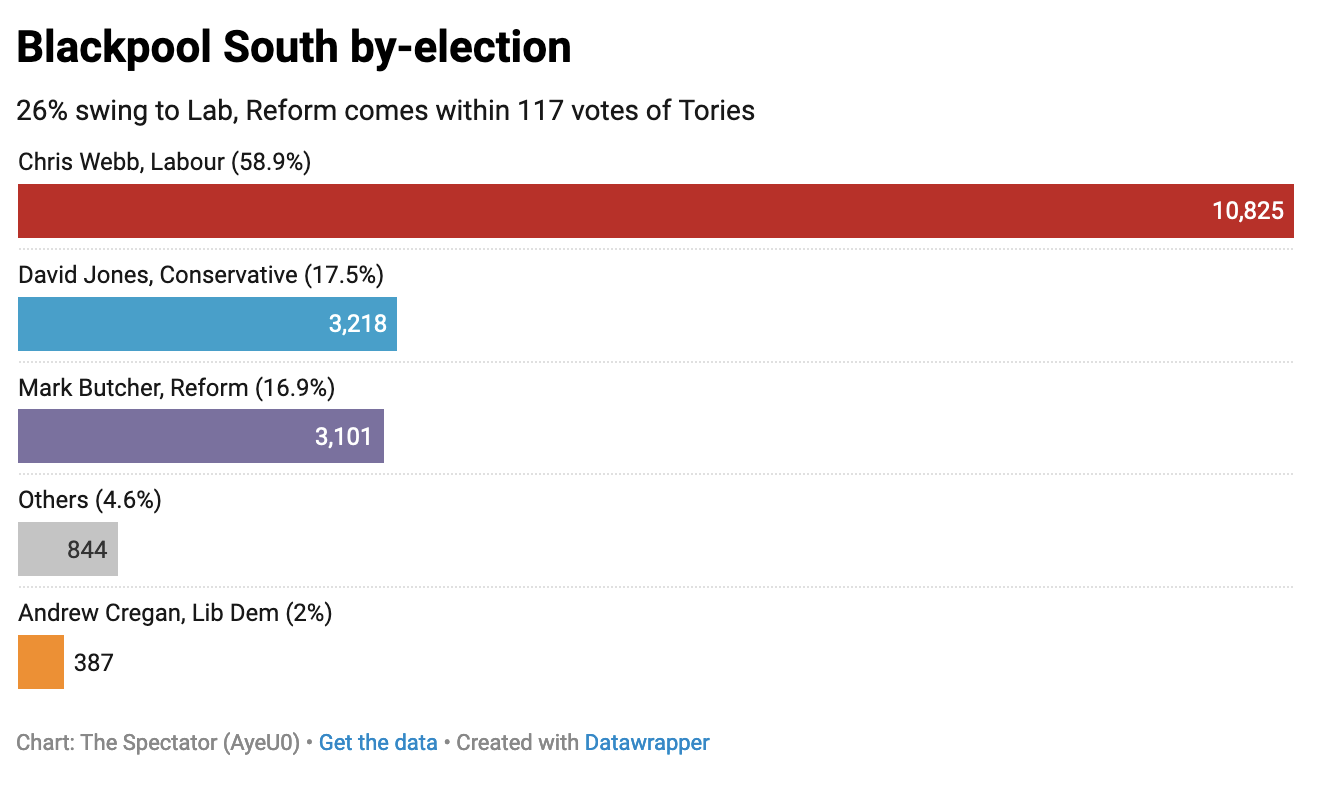Open the Datawrapper link
This screenshot has width=1318, height=792.
647,742
